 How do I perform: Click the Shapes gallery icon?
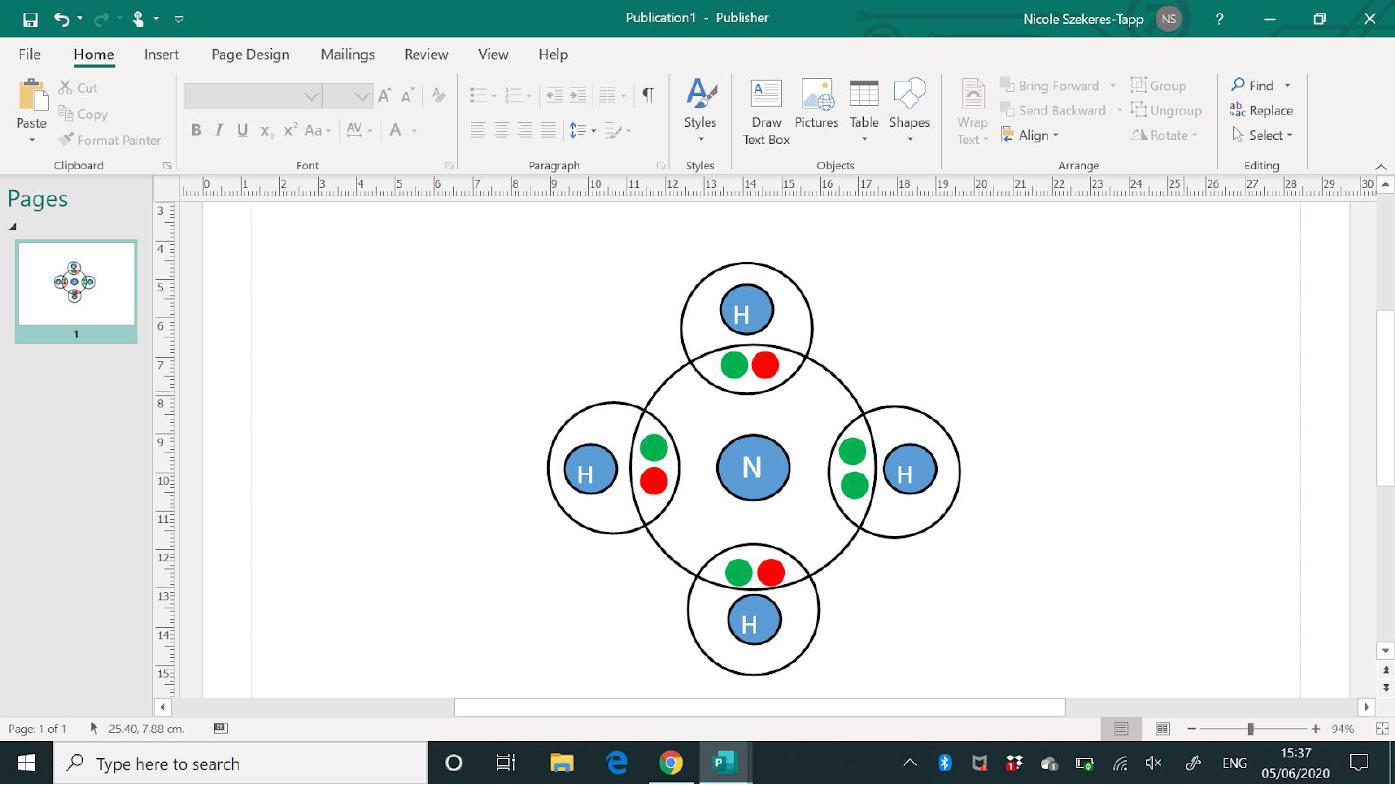click(909, 96)
